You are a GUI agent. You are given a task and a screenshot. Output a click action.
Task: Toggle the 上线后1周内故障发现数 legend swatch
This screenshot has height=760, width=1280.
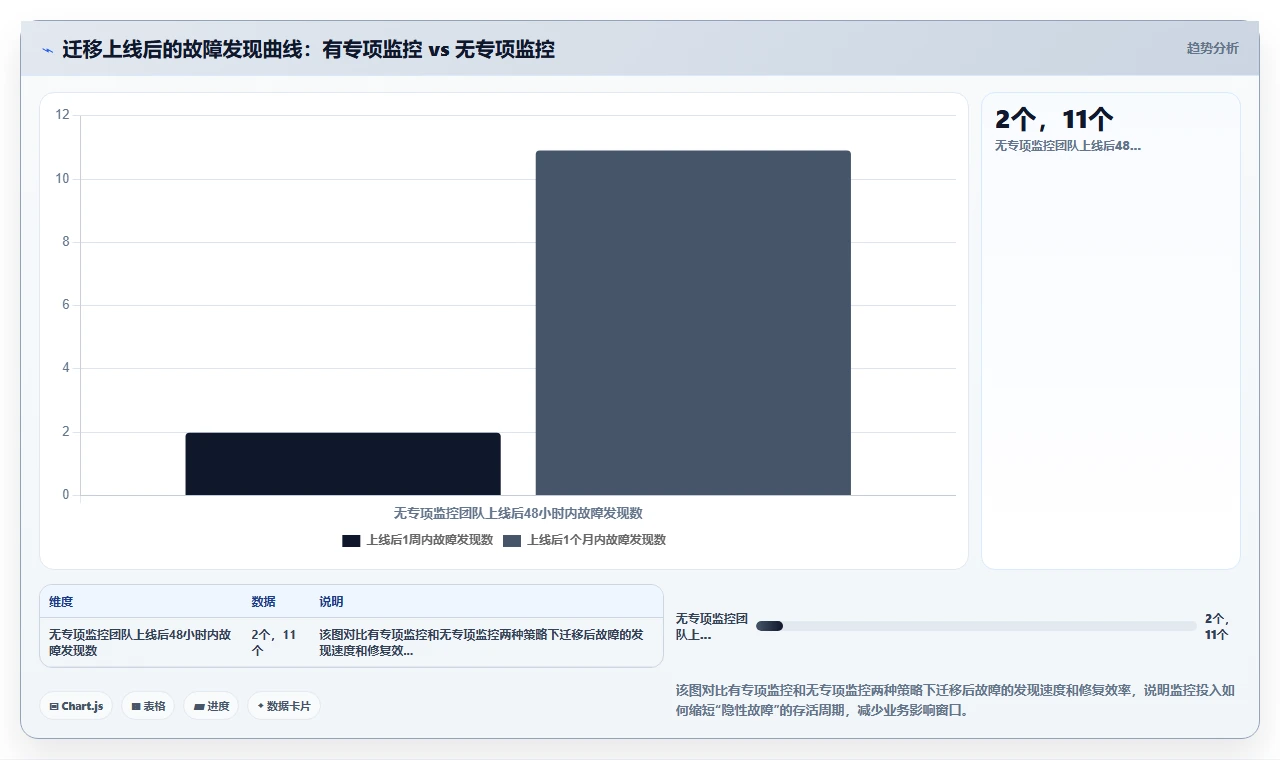(351, 540)
